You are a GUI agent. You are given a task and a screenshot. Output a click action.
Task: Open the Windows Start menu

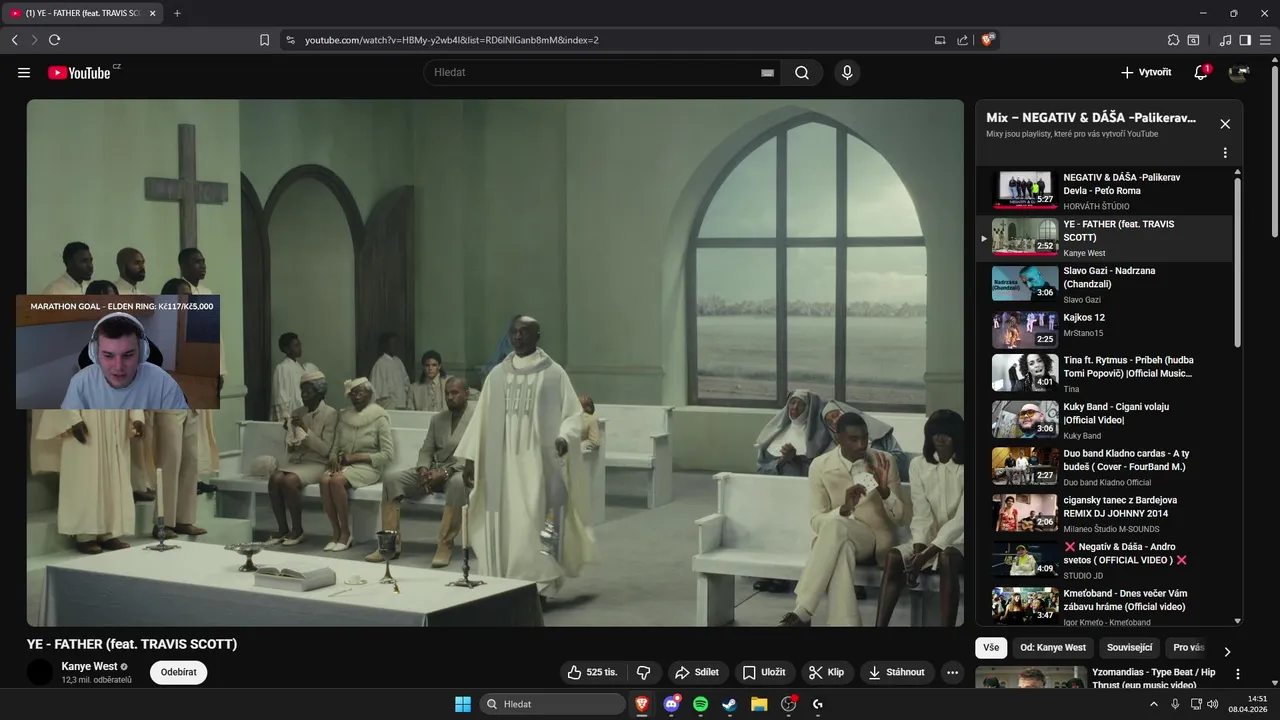coord(463,704)
